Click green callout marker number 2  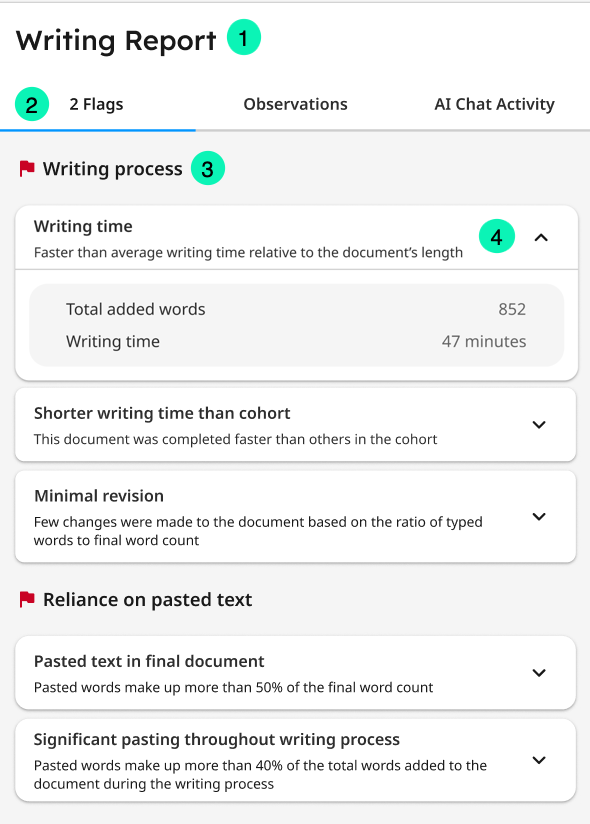pyautogui.click(x=32, y=104)
